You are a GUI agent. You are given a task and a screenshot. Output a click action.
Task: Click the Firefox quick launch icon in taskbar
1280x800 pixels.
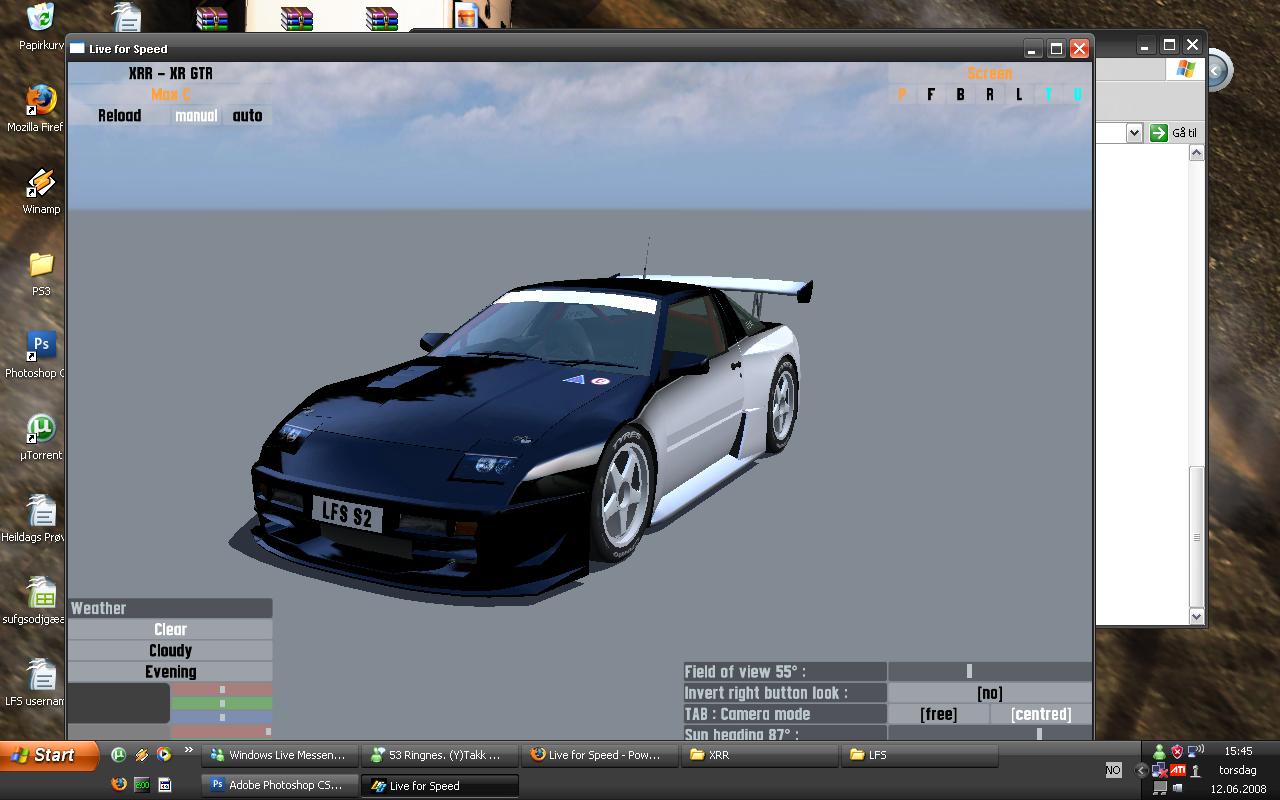[x=119, y=785]
